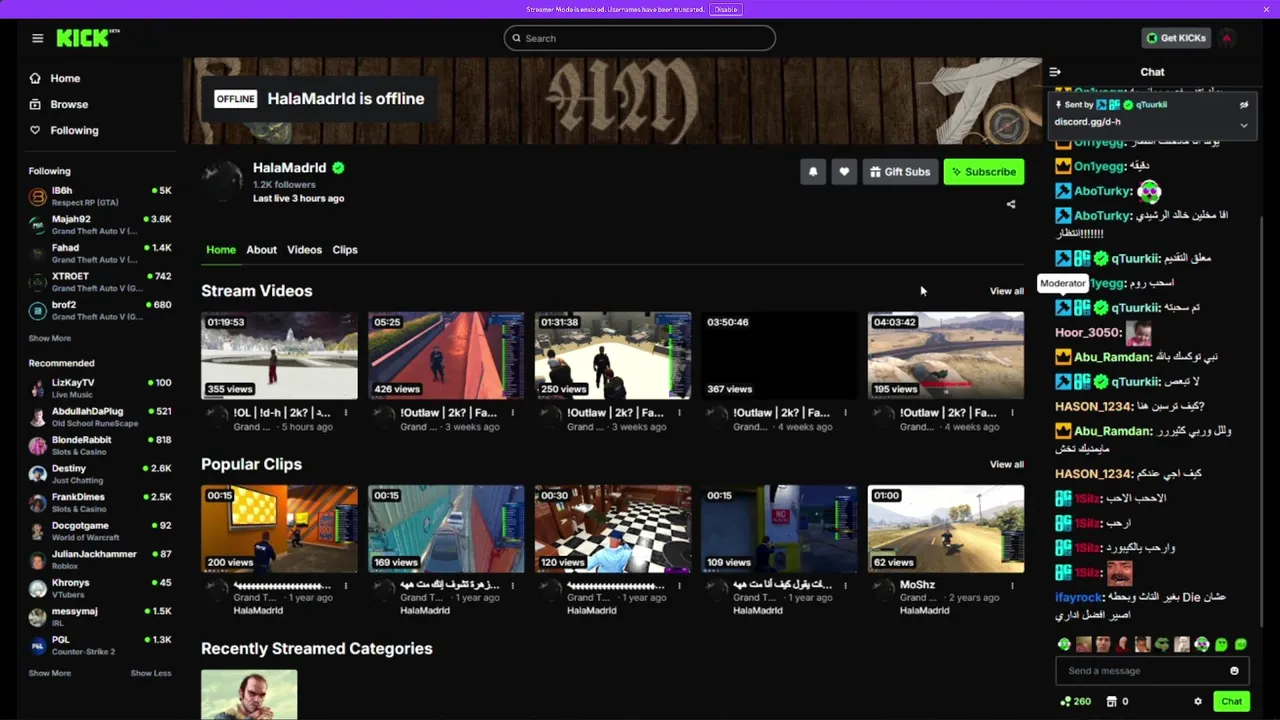The height and width of the screenshot is (720, 1280).
Task: Toggle notification bell for HalaMadrId
Action: pyautogui.click(x=813, y=172)
